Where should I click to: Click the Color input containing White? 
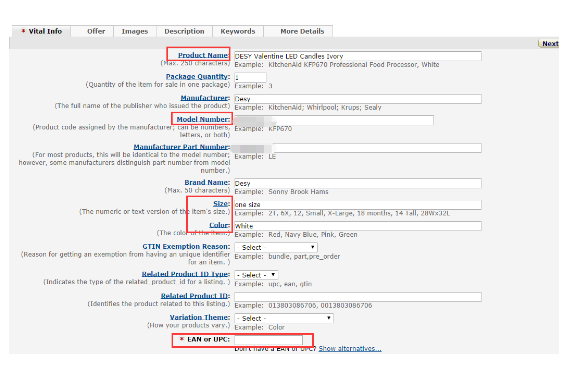point(358,226)
